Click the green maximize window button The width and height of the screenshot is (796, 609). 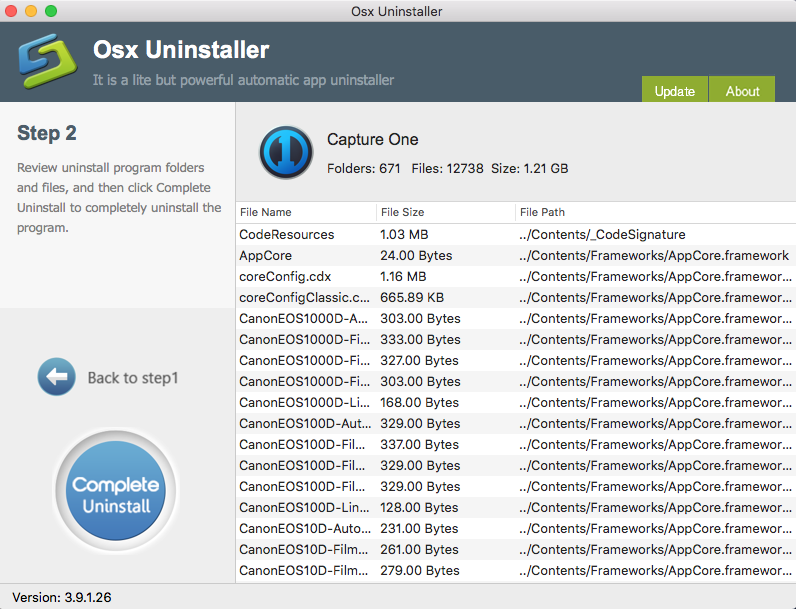click(51, 11)
